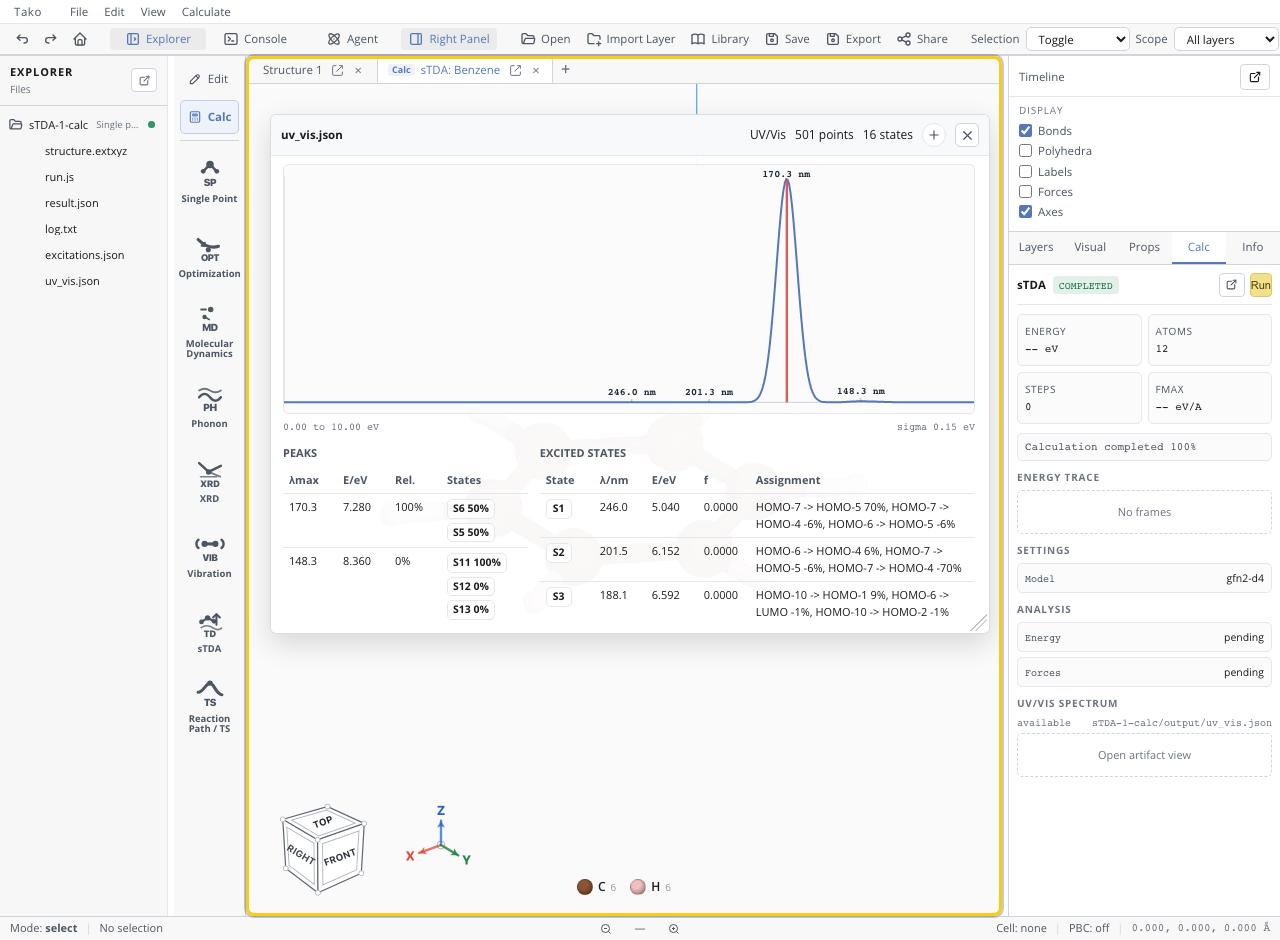Select log.txt file
Image resolution: width=1280 pixels, height=940 pixels.
pos(61,229)
